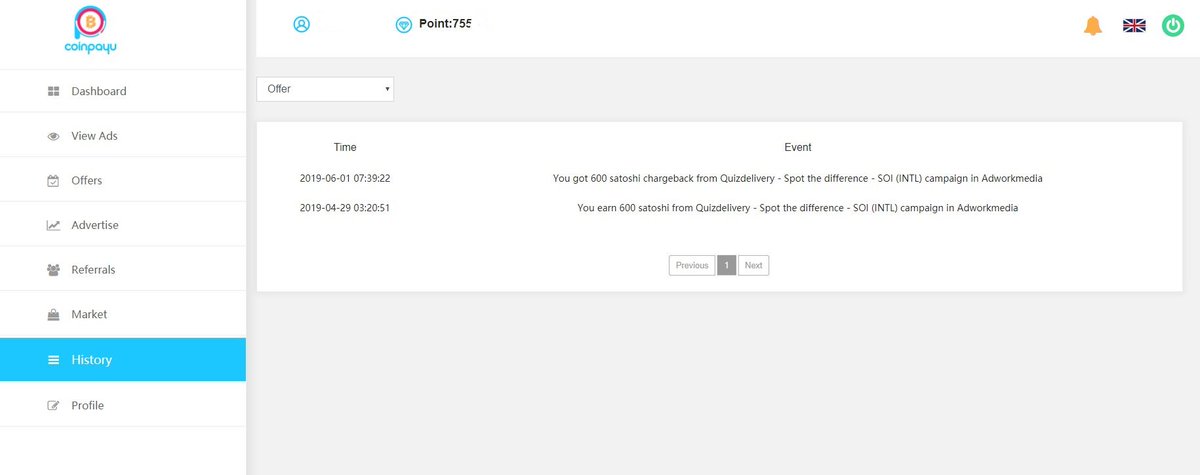Screen dimensions: 1200x475
Task: Open the user account icon in header
Action: pos(302,25)
